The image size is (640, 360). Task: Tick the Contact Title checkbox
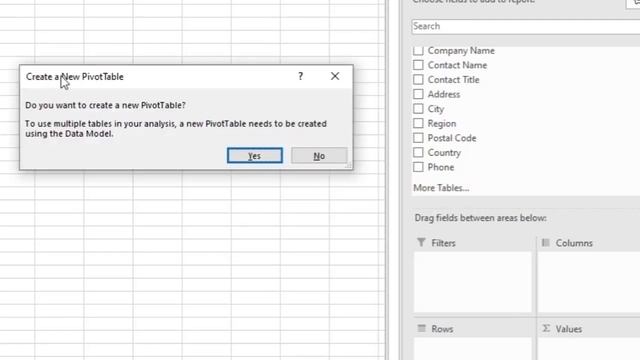point(418,80)
